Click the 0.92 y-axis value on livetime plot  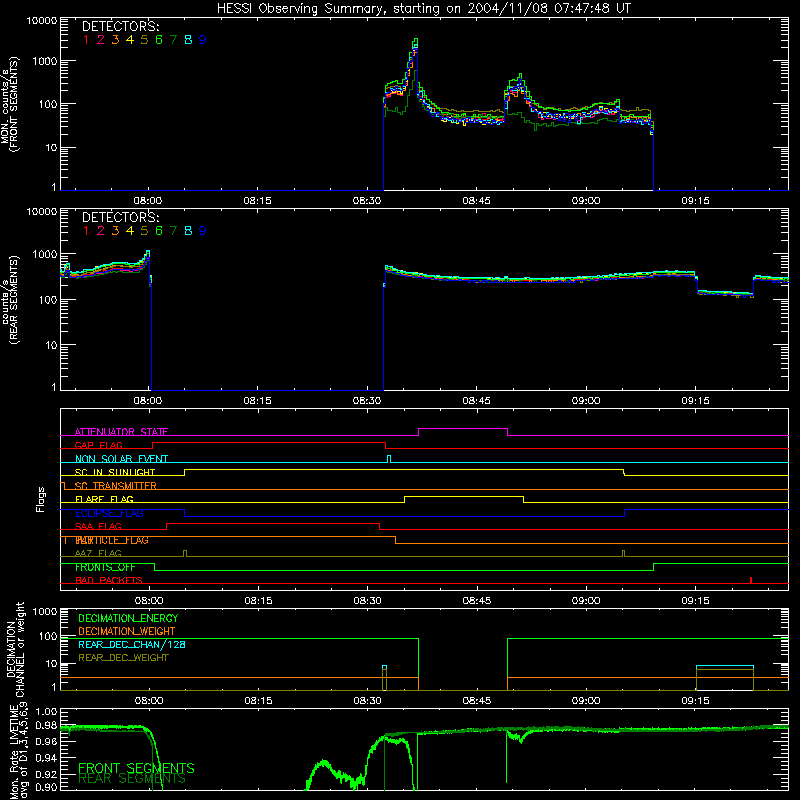click(x=46, y=774)
